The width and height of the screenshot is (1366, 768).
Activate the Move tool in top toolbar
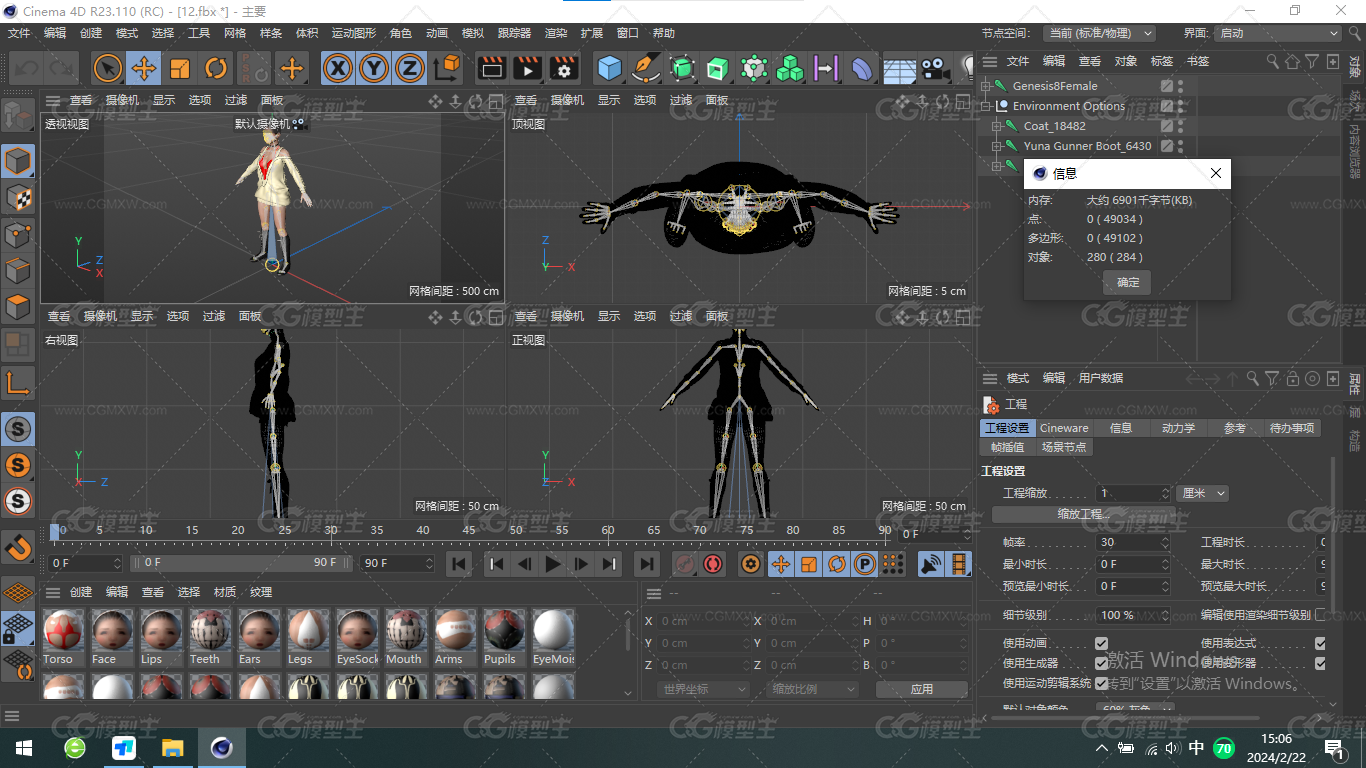144,68
